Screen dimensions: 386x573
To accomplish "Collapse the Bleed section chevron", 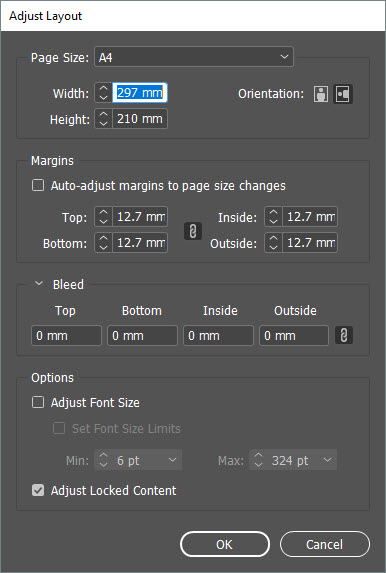I will coord(39,284).
